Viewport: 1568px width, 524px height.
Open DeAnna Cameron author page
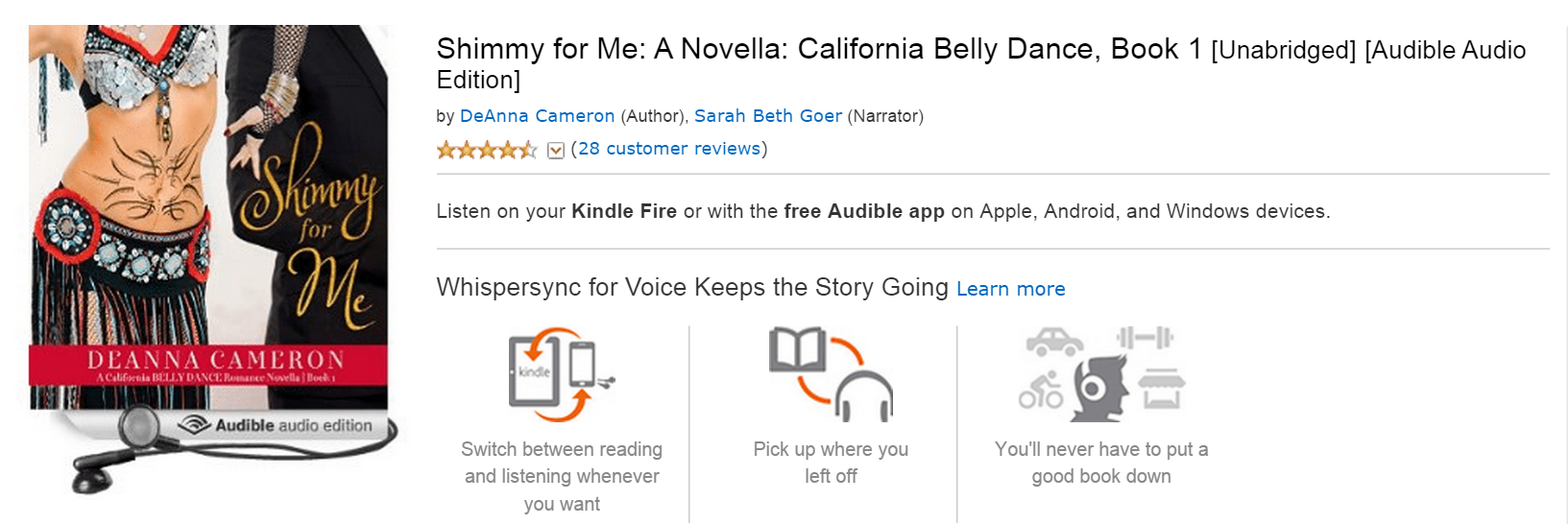[537, 116]
